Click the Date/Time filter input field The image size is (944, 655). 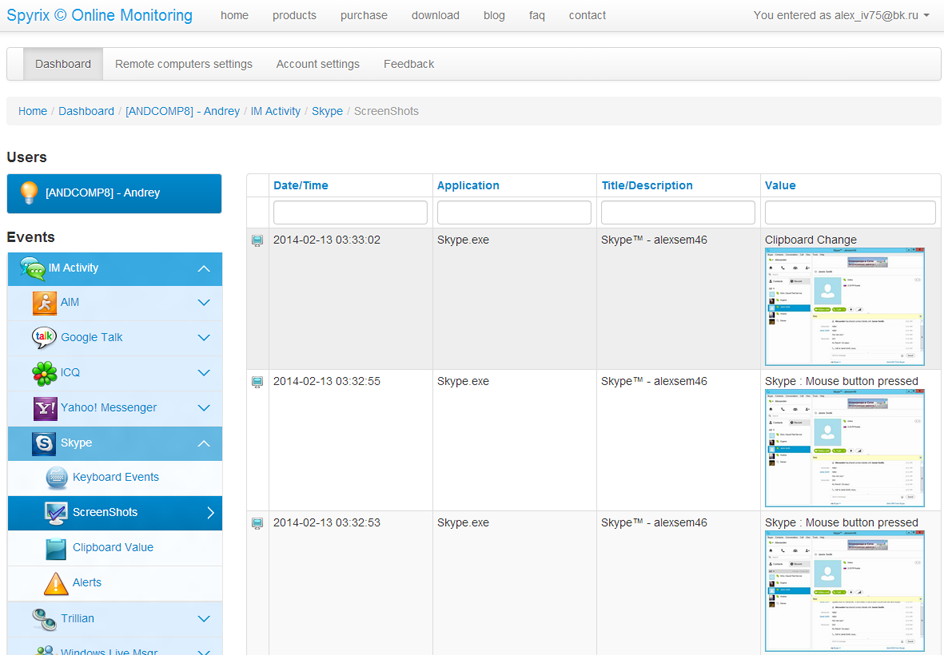tap(350, 212)
